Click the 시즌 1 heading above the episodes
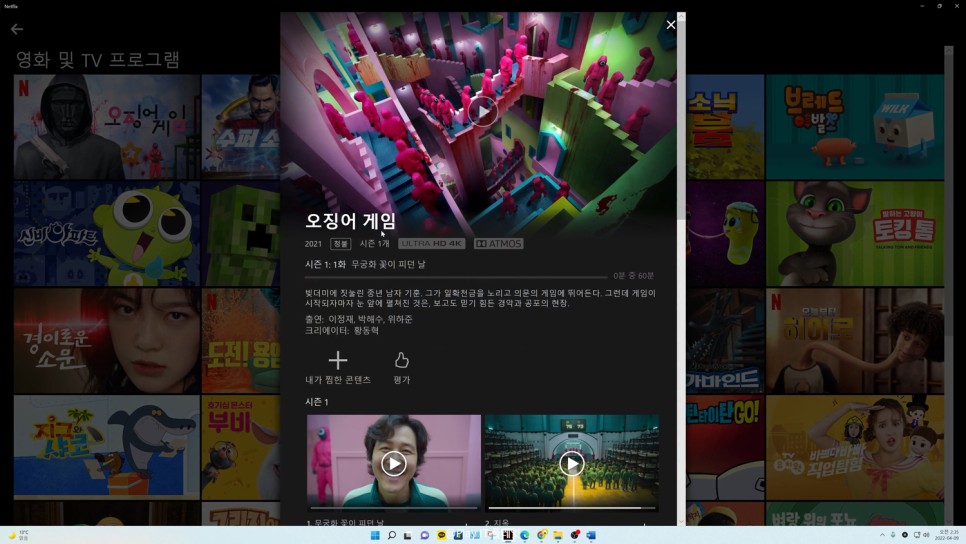 317,402
